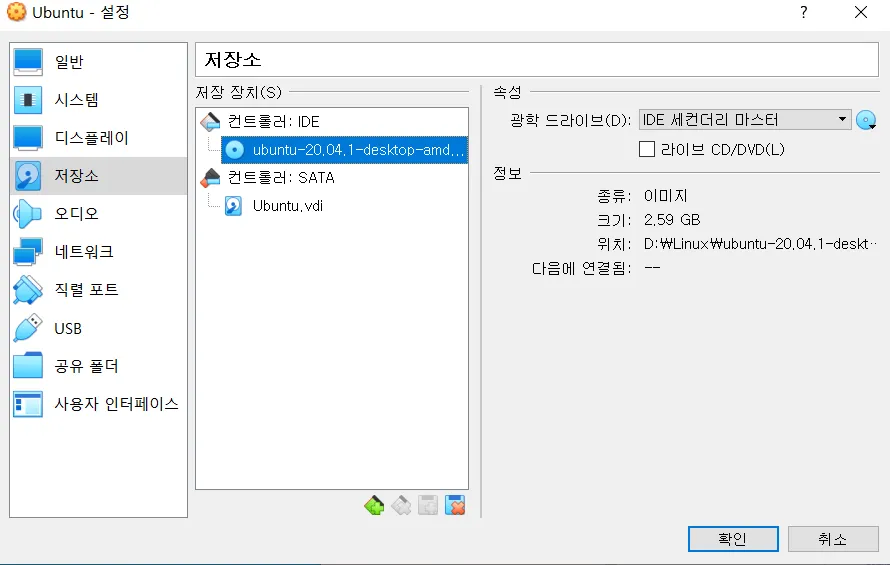Click the optical disc icon of ubuntu ISO
The height and width of the screenshot is (565, 890).
point(234,150)
